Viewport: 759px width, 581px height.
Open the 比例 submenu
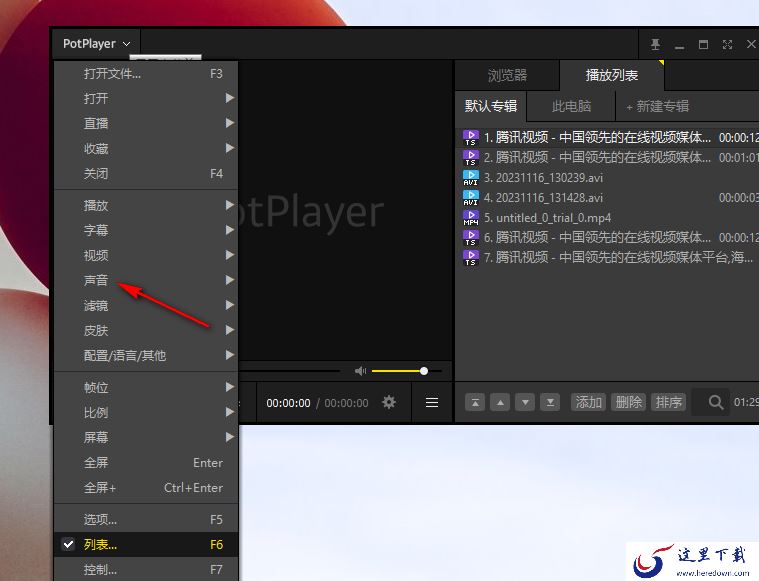[146, 413]
